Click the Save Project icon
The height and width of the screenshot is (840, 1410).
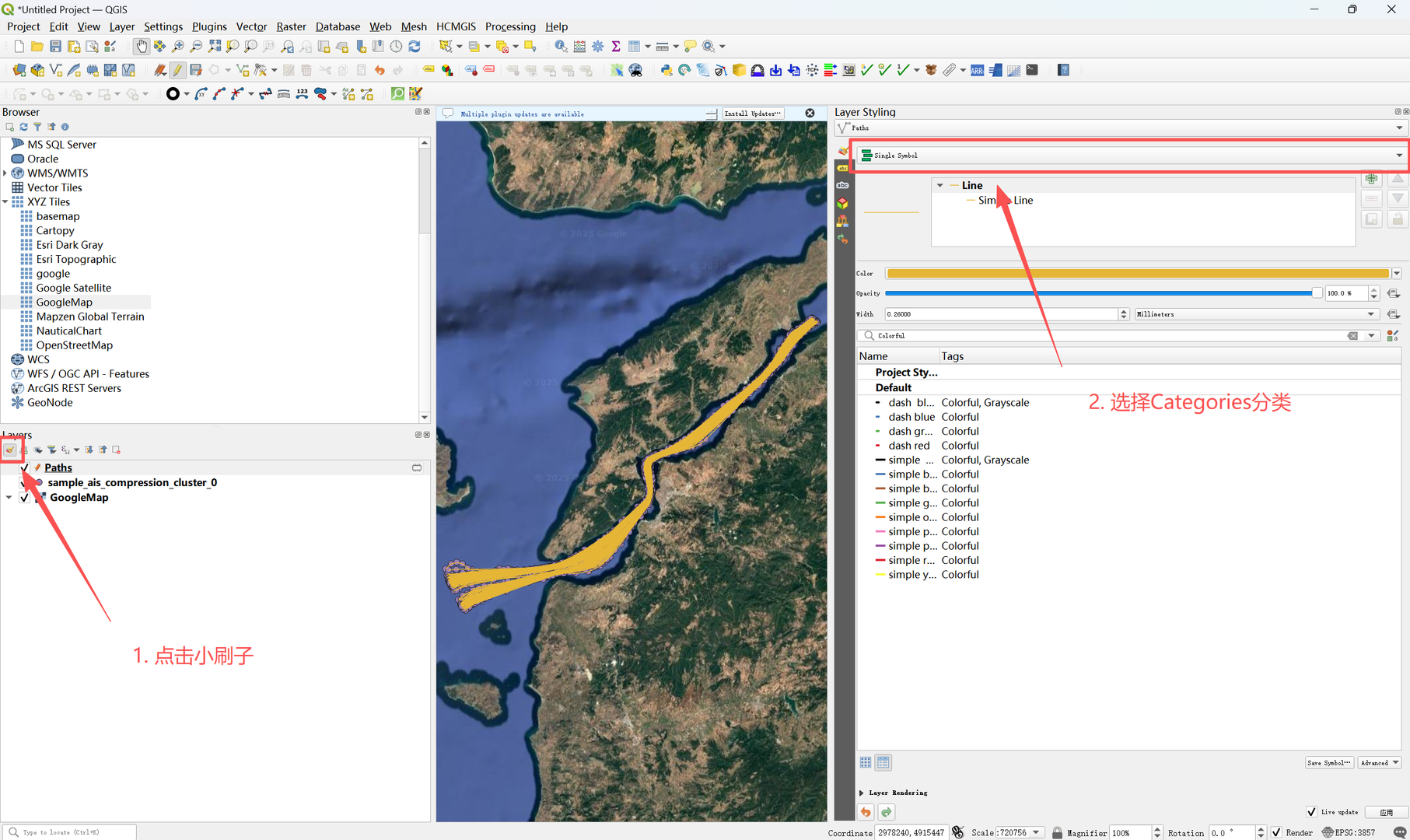55,47
